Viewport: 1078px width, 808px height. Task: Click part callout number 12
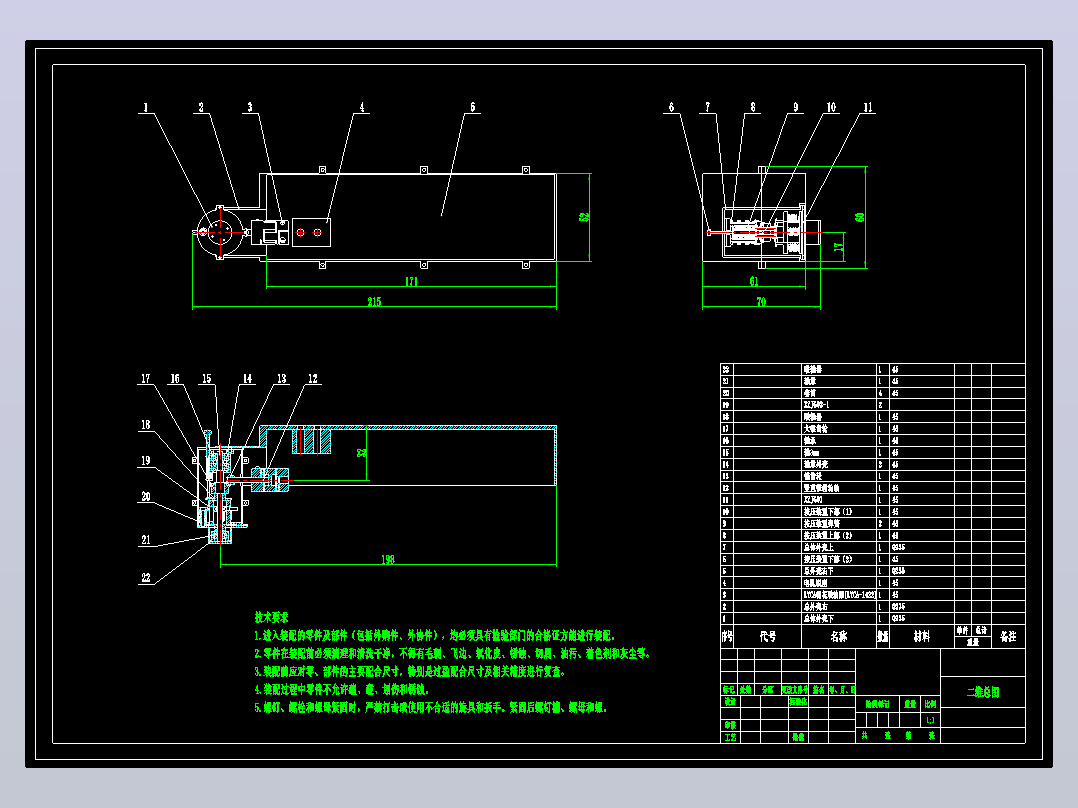tap(313, 379)
